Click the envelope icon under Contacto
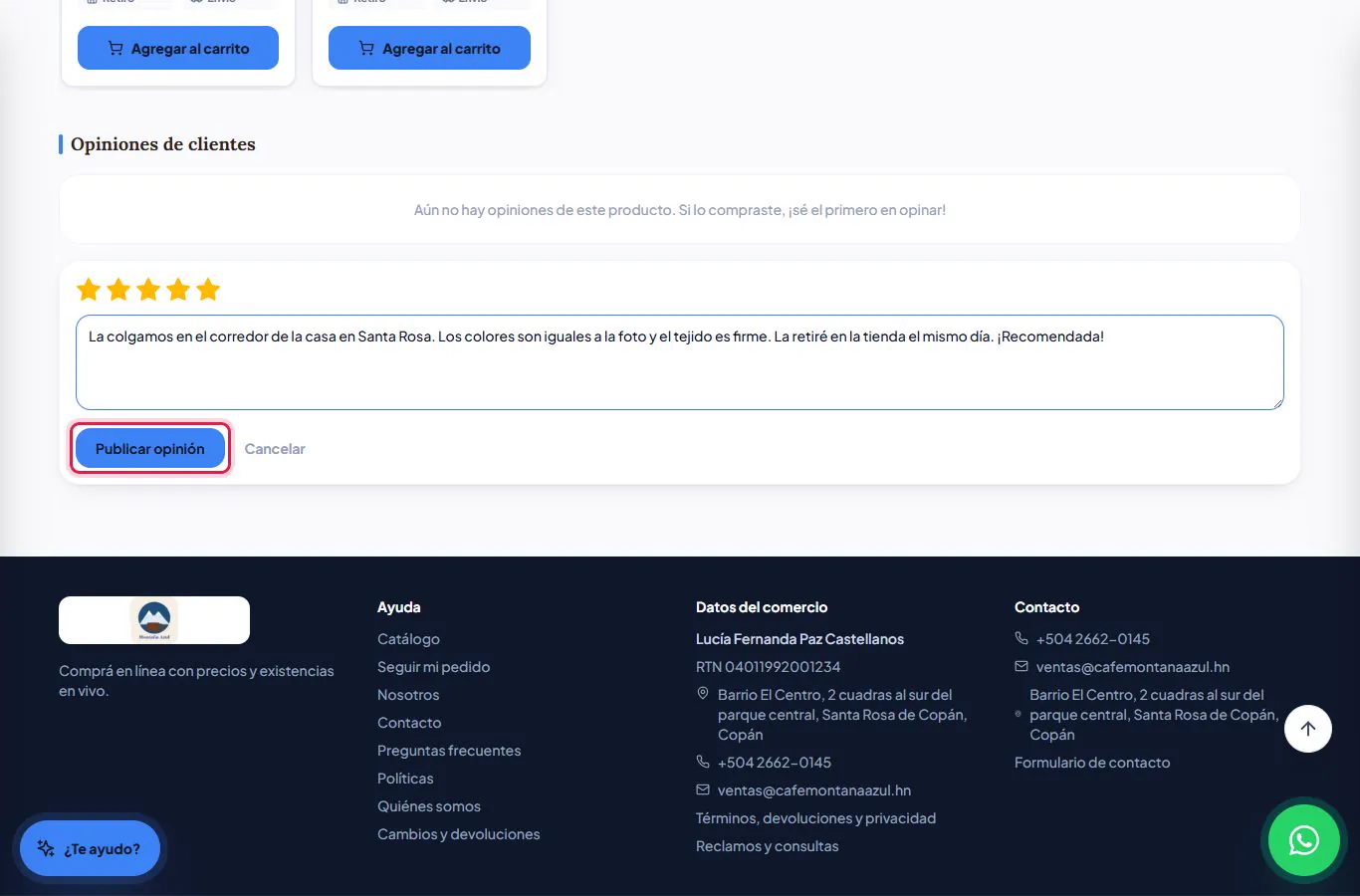Image resolution: width=1360 pixels, height=896 pixels. (1021, 666)
